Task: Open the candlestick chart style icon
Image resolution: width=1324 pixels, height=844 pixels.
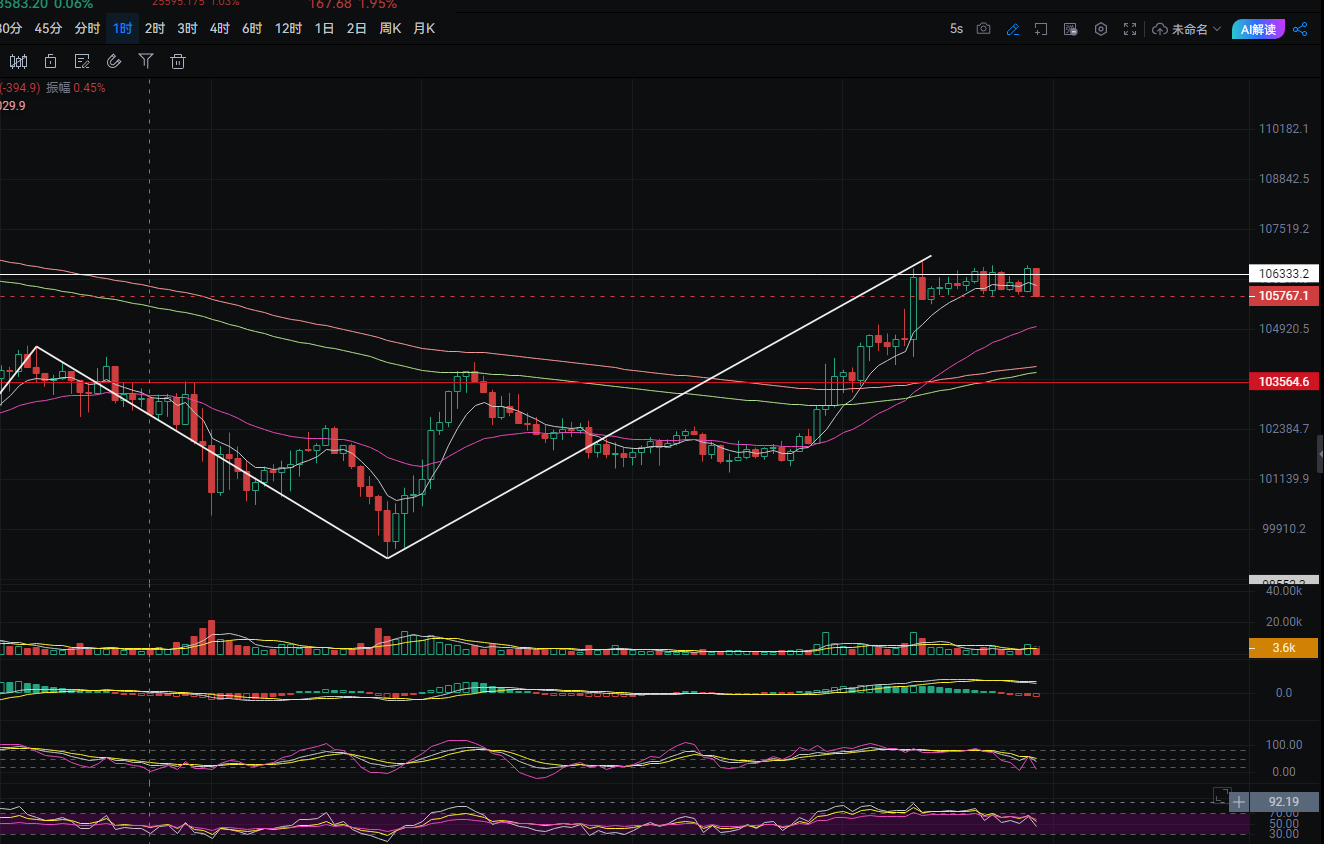Action: (18, 61)
